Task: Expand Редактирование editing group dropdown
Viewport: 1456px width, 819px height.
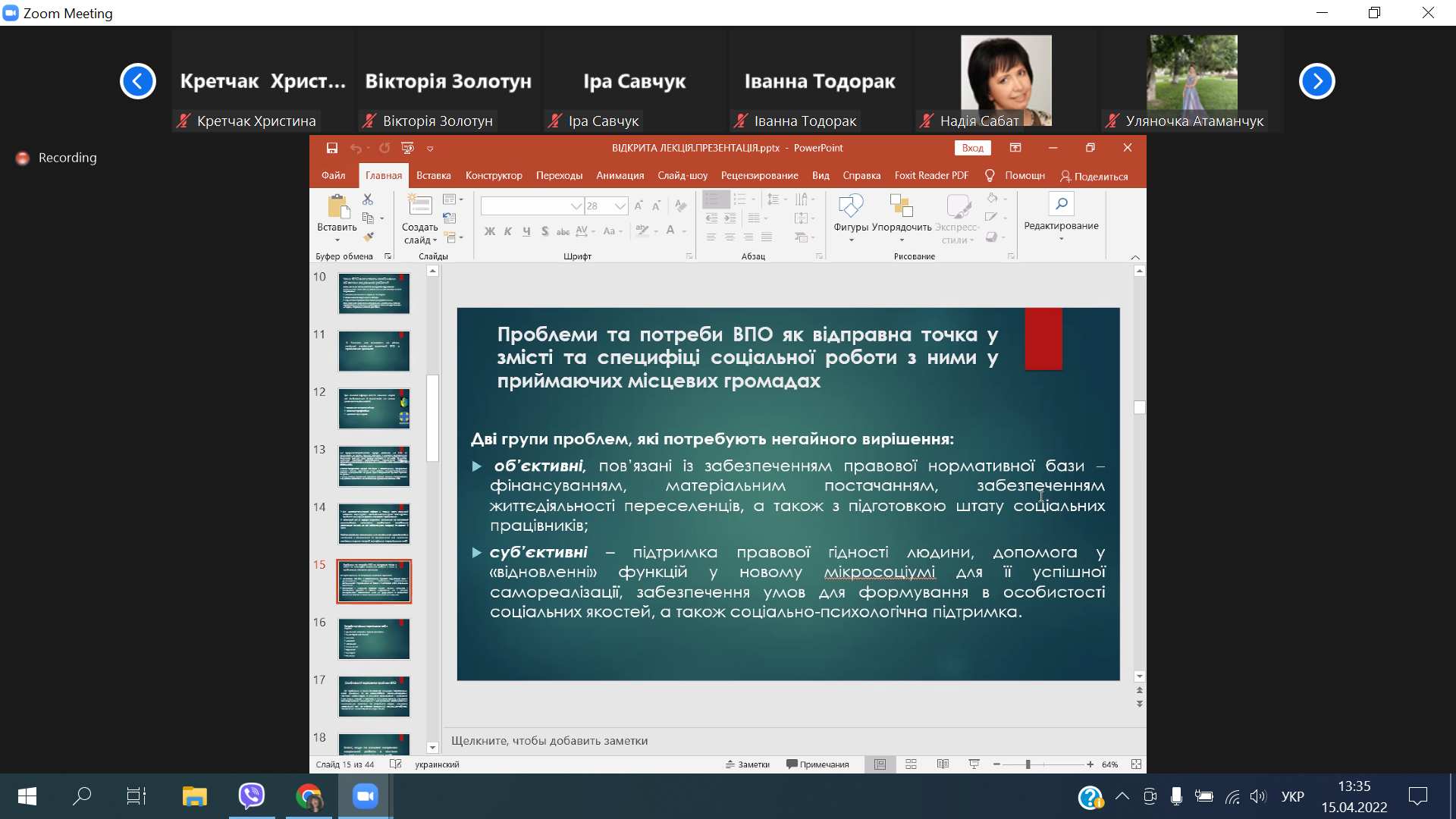Action: 1061,226
